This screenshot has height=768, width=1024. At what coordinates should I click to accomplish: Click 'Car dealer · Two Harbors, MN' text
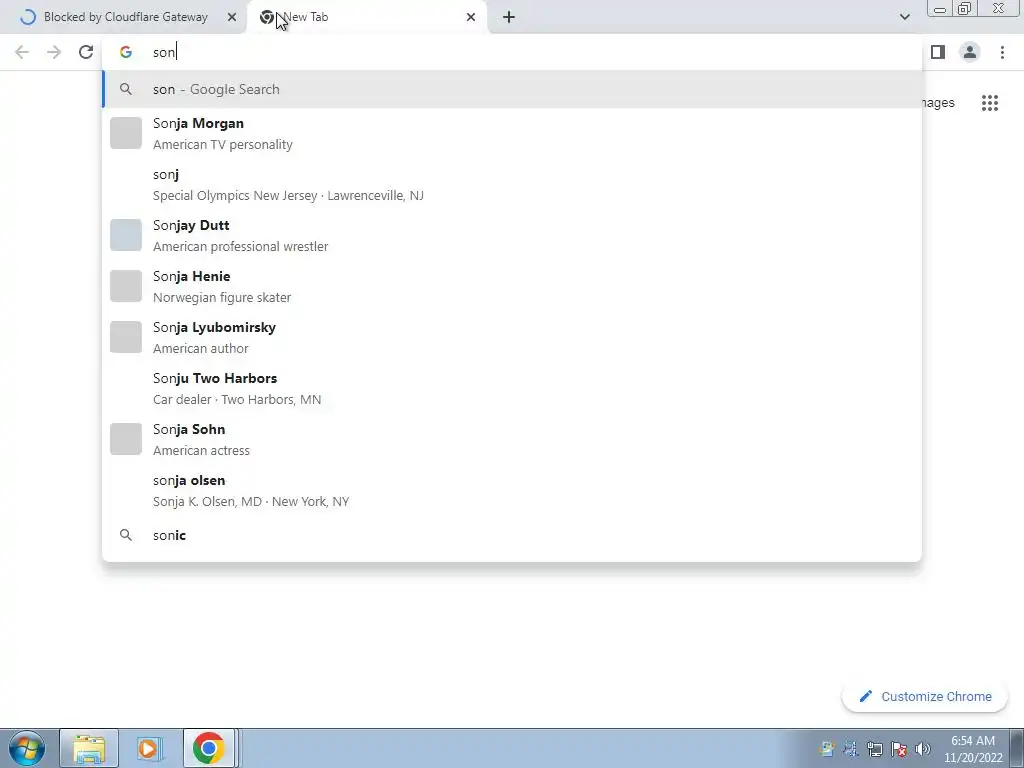[x=237, y=399]
